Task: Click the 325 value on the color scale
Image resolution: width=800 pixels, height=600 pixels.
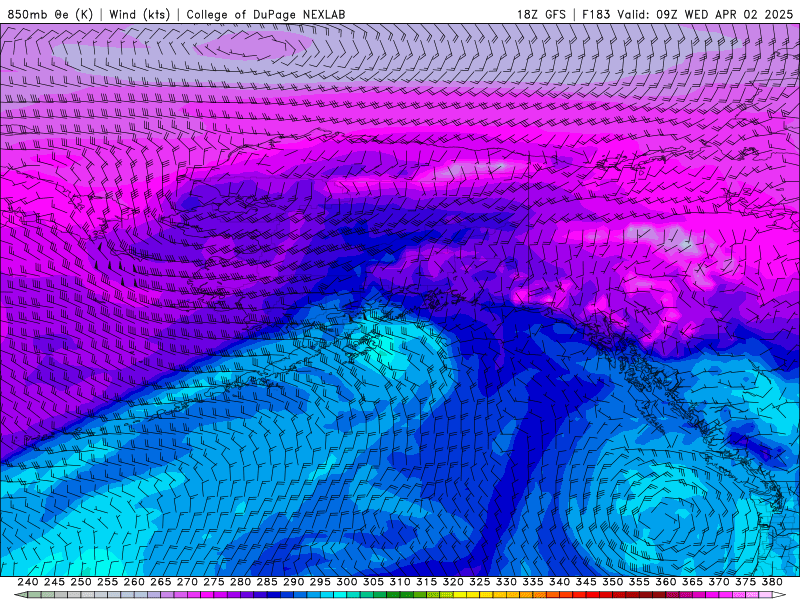Action: (x=480, y=582)
